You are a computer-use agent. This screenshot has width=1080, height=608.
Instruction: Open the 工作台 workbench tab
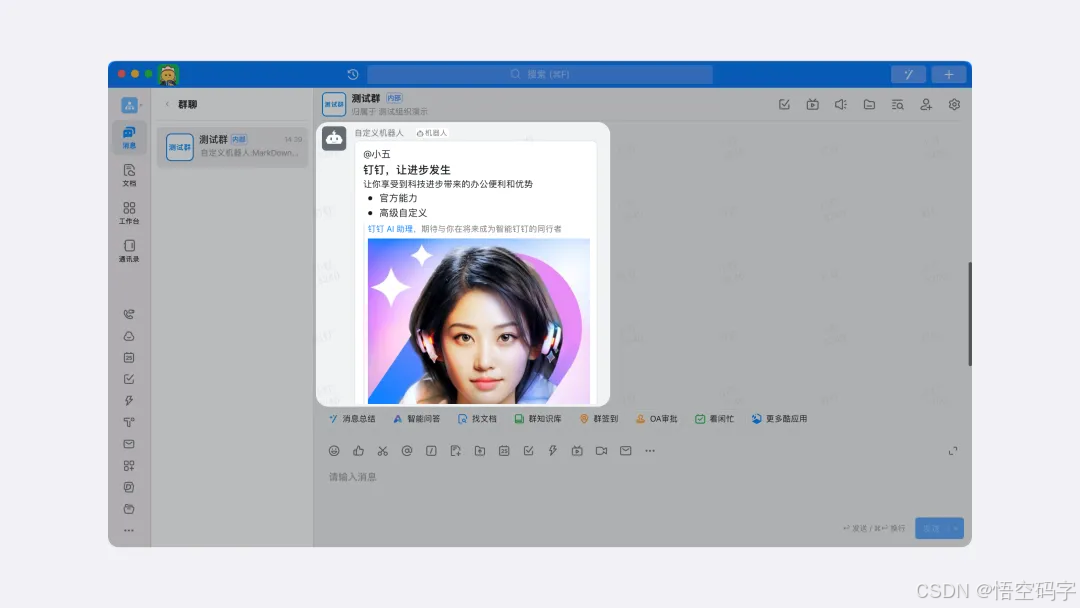[129, 213]
